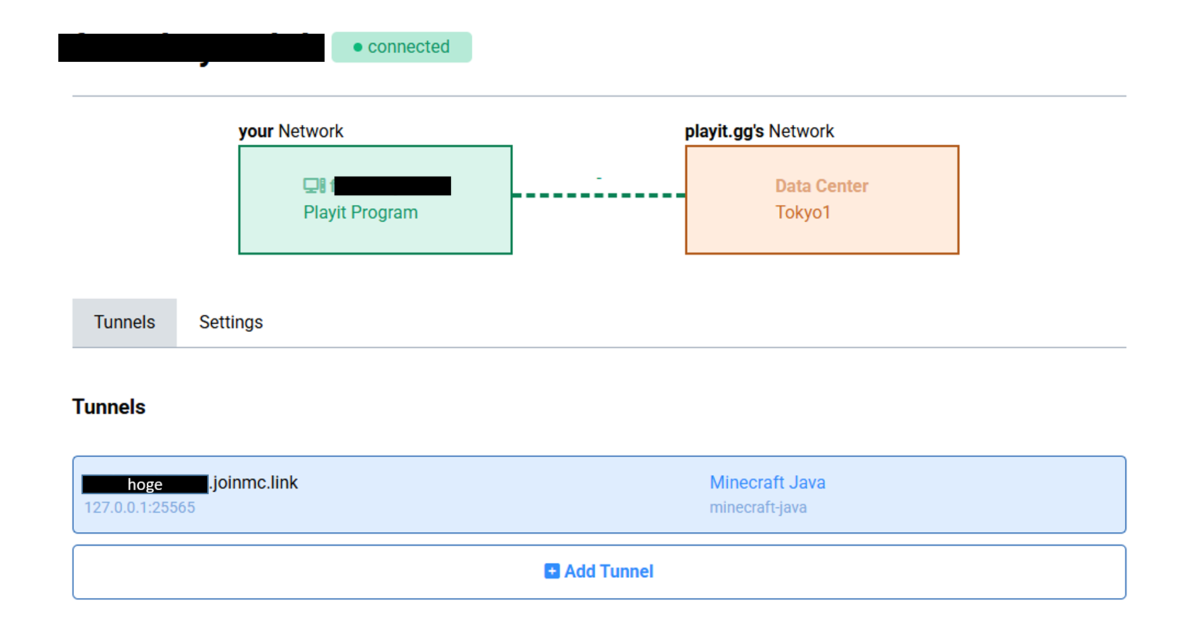Click the joinmc.link tunnel address
Image resolution: width=1200 pixels, height=639 pixels.
click(253, 483)
